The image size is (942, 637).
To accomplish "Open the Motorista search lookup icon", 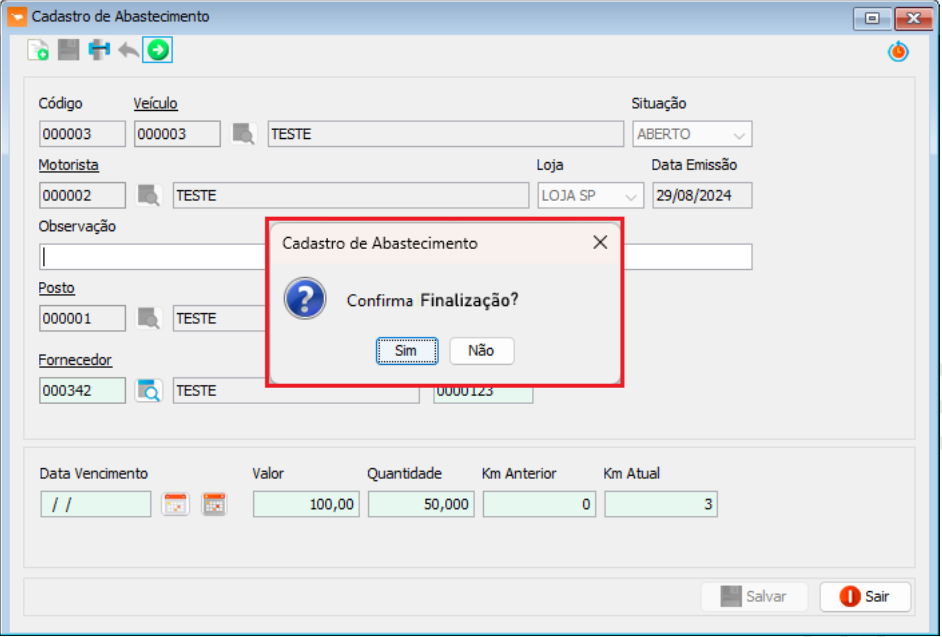I will coord(149,196).
